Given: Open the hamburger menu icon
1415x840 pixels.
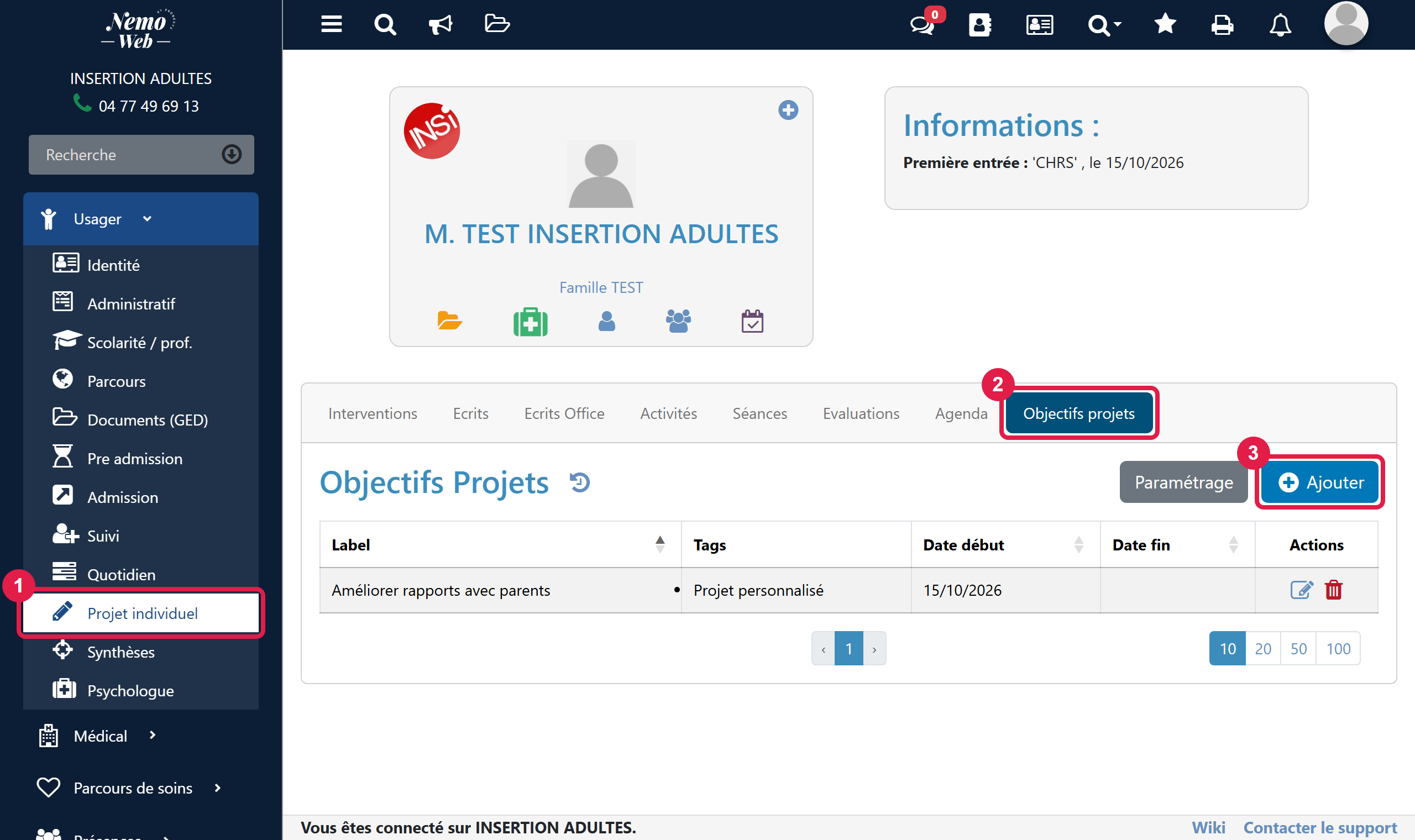Looking at the screenshot, I should (x=331, y=24).
